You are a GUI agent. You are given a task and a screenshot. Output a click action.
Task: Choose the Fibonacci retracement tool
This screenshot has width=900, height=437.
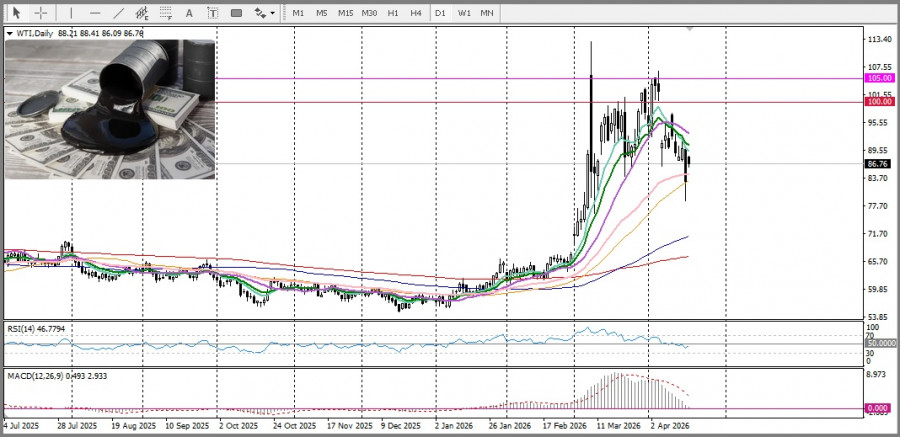(x=167, y=13)
